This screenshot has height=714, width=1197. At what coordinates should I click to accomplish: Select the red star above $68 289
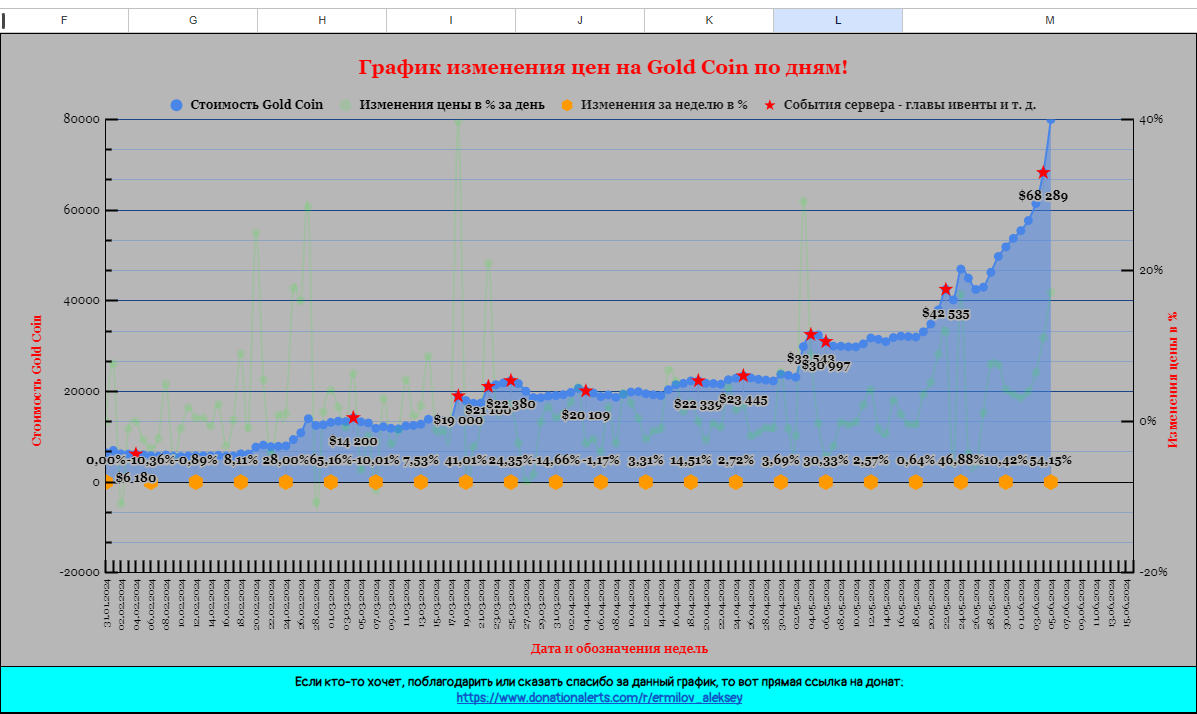(x=1043, y=173)
